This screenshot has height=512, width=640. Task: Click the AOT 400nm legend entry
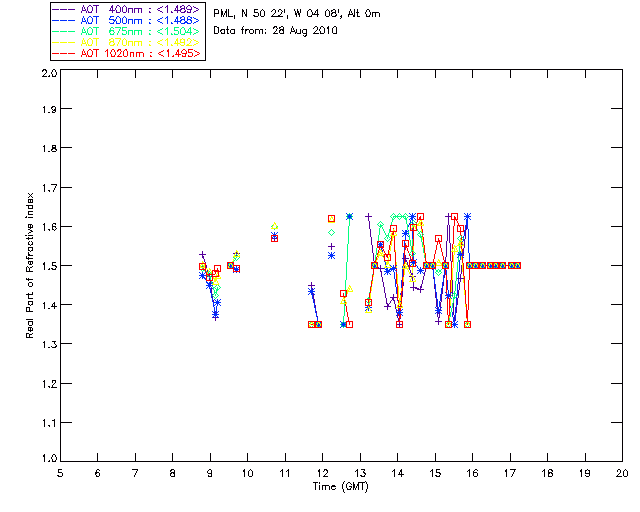pyautogui.click(x=127, y=9)
